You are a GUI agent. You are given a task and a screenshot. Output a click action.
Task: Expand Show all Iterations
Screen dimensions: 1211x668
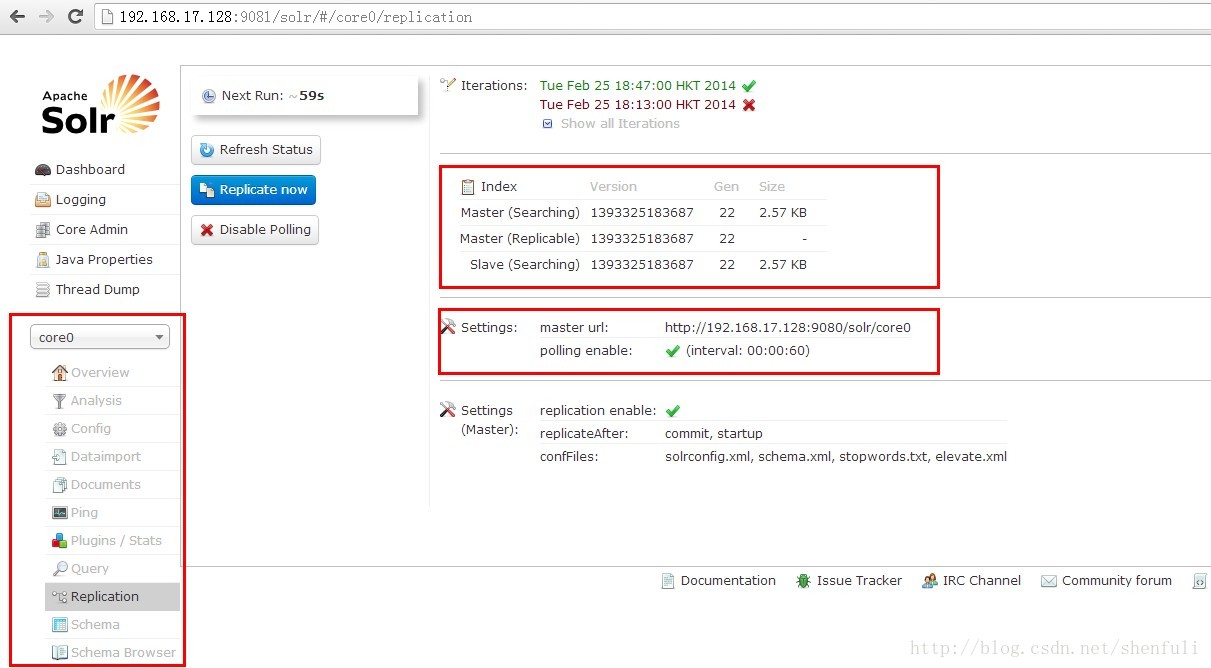[619, 124]
